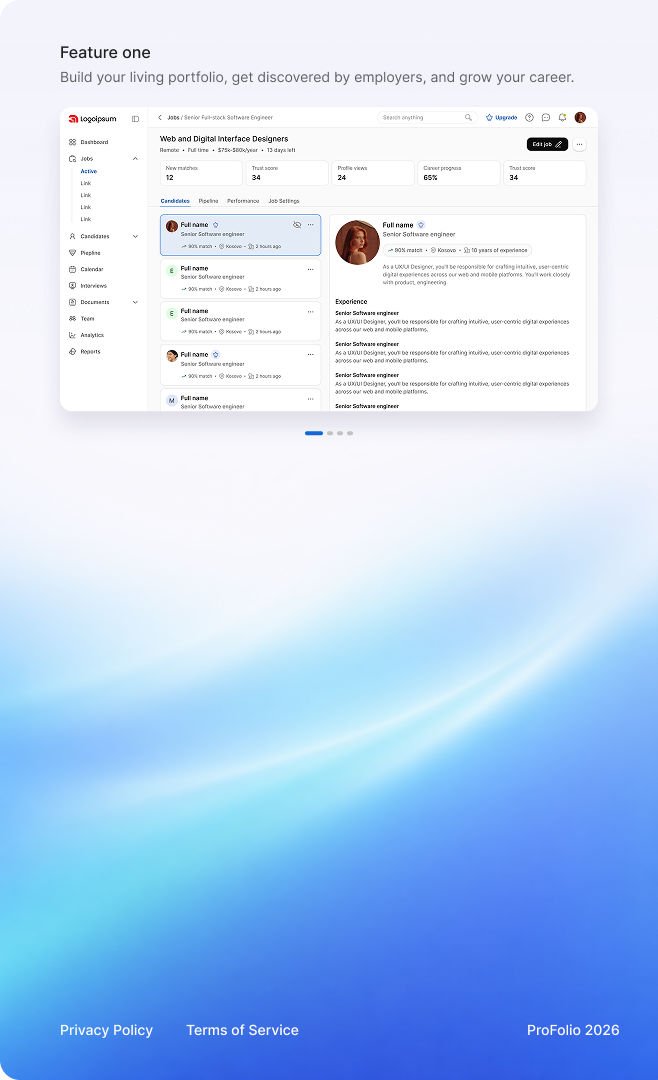Click the Jobs breadcrumb link
Image resolution: width=658 pixels, height=1080 pixels.
173,118
